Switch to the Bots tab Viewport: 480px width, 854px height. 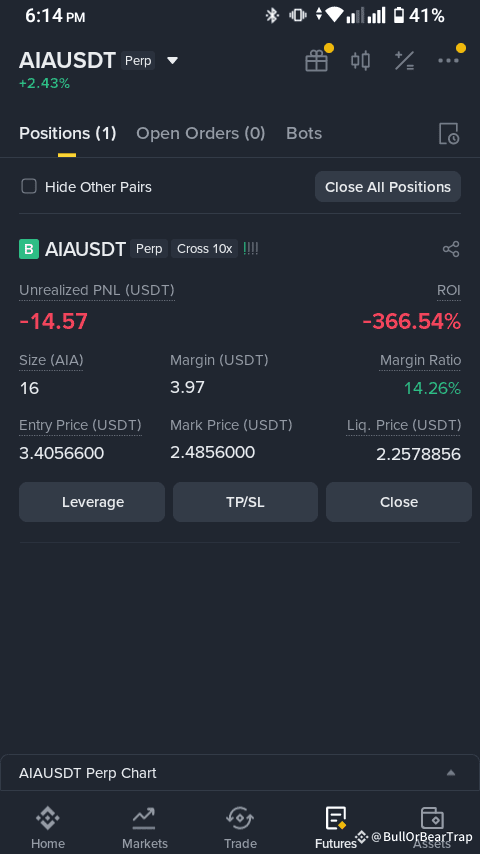pos(304,133)
